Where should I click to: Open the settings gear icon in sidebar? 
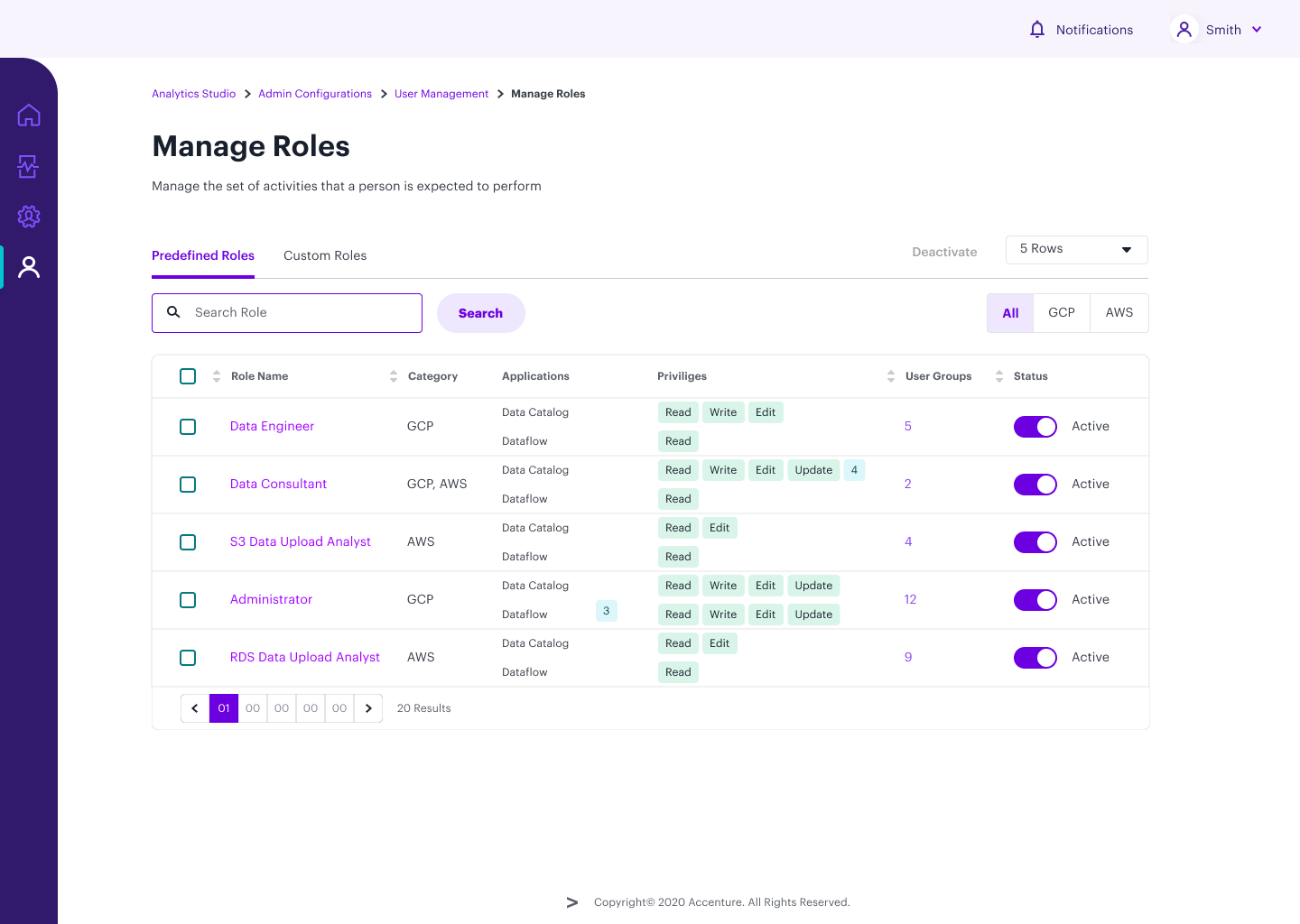pos(29,217)
